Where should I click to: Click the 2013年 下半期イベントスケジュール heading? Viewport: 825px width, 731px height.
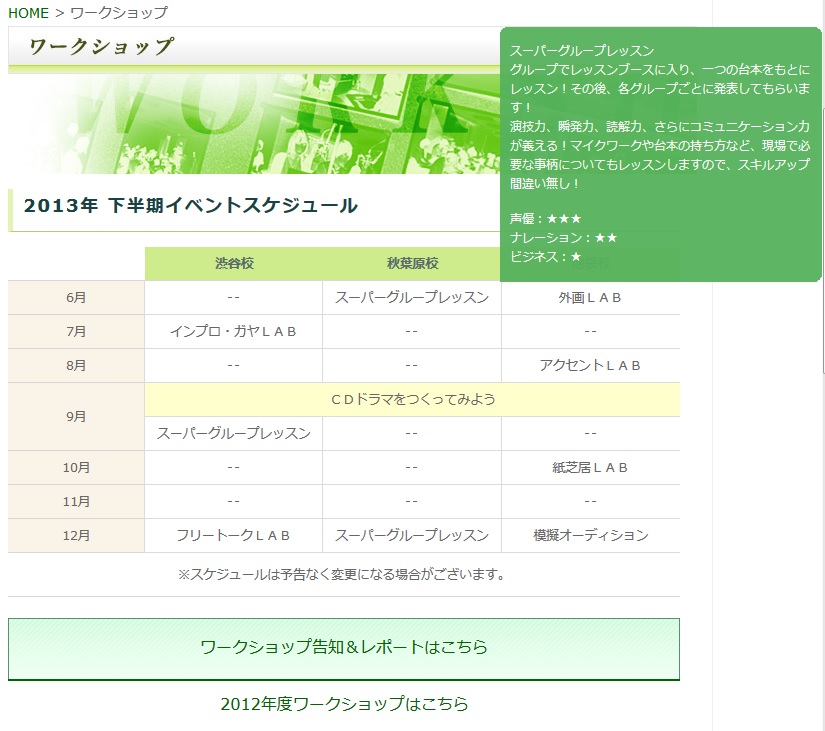pyautogui.click(x=190, y=207)
